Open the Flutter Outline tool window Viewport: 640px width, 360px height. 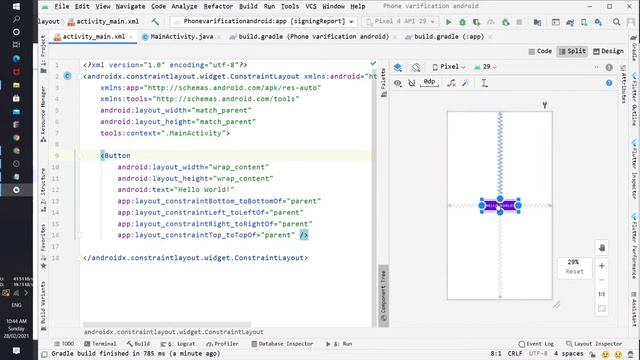634,99
